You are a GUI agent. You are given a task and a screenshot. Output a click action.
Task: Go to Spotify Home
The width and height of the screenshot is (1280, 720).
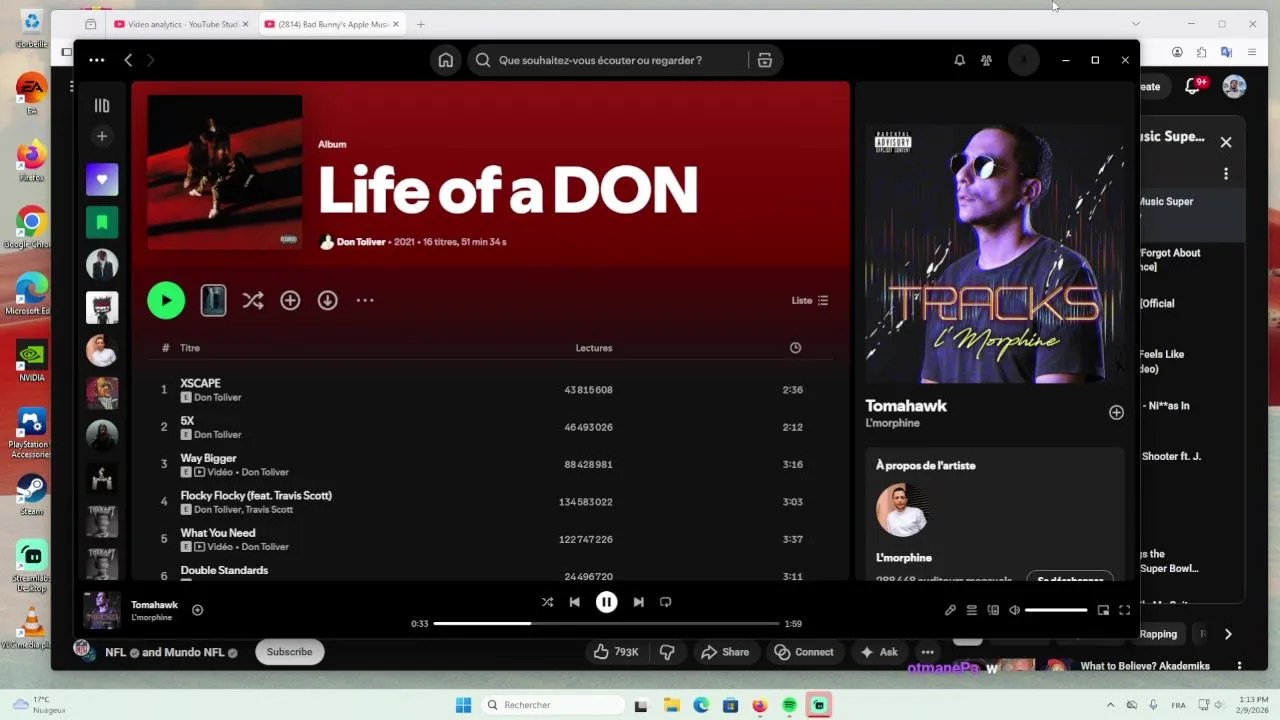pos(446,60)
